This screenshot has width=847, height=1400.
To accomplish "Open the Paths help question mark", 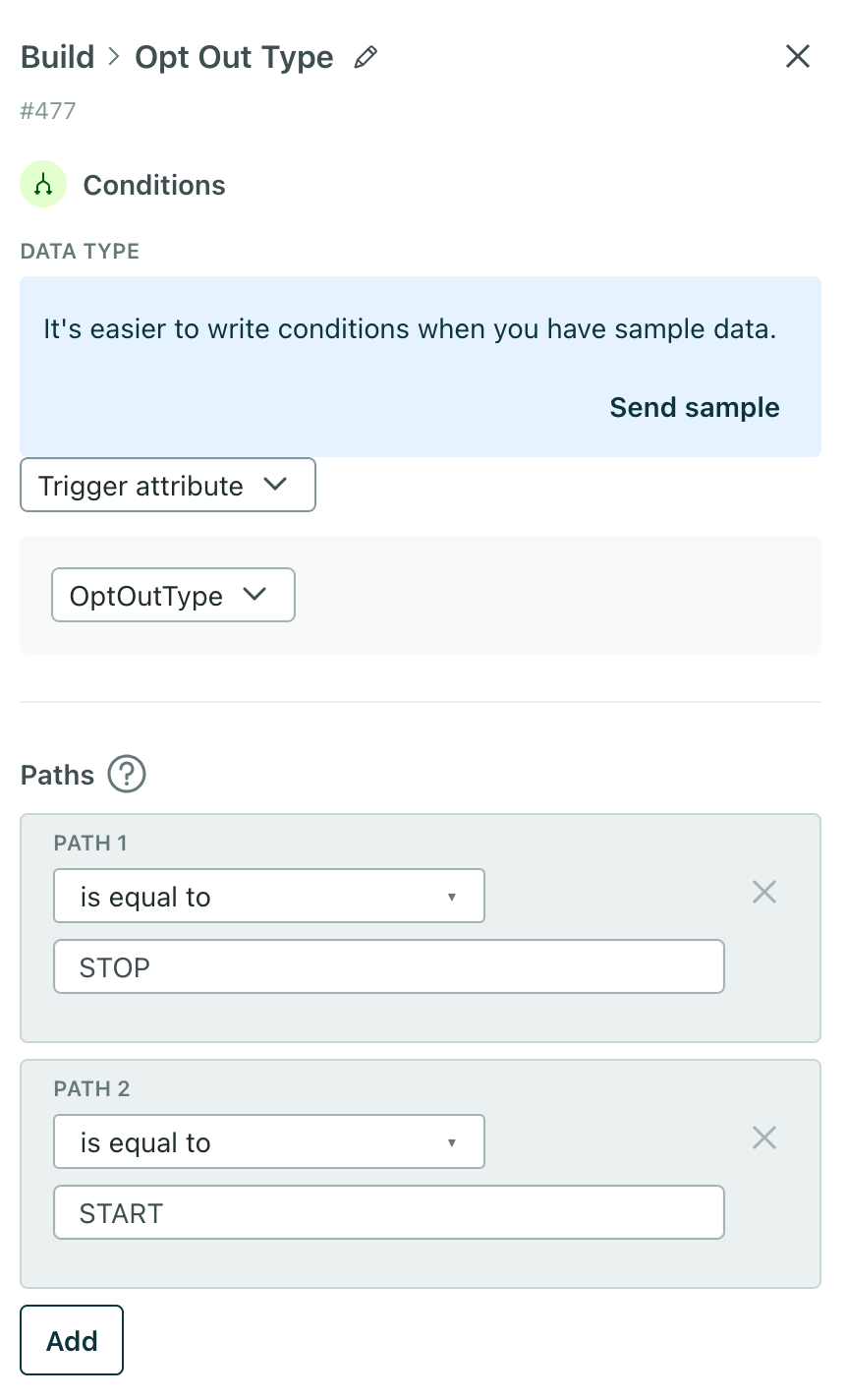I will [127, 775].
